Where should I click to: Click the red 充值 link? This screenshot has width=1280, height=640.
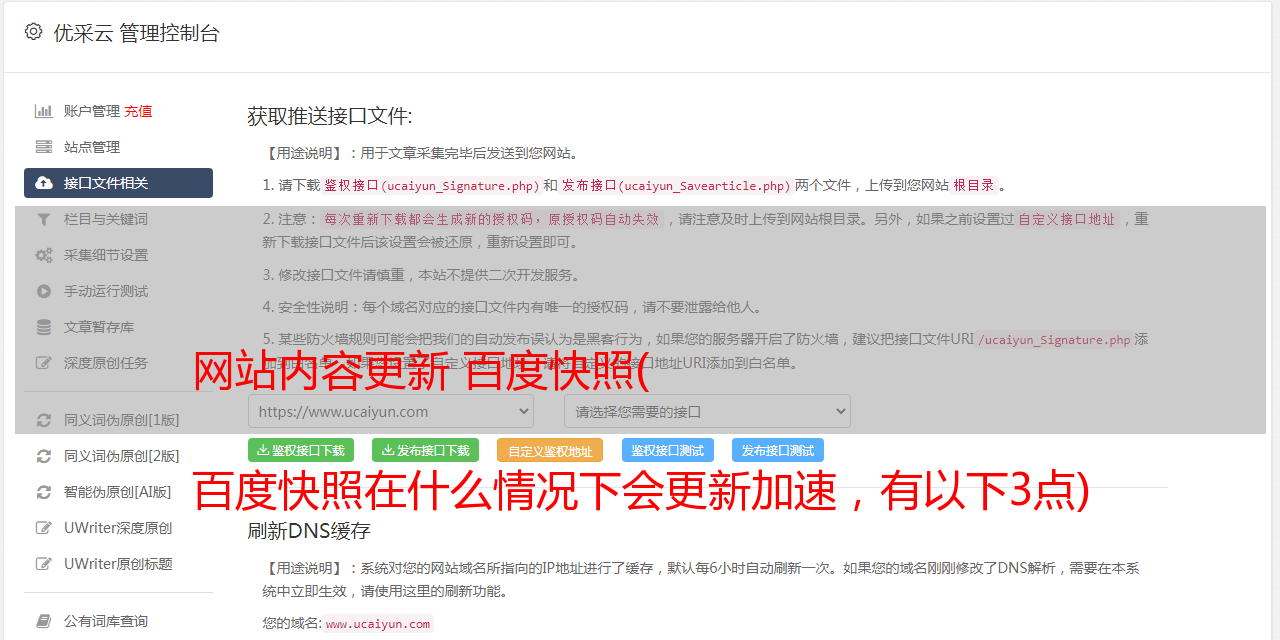pos(138,111)
